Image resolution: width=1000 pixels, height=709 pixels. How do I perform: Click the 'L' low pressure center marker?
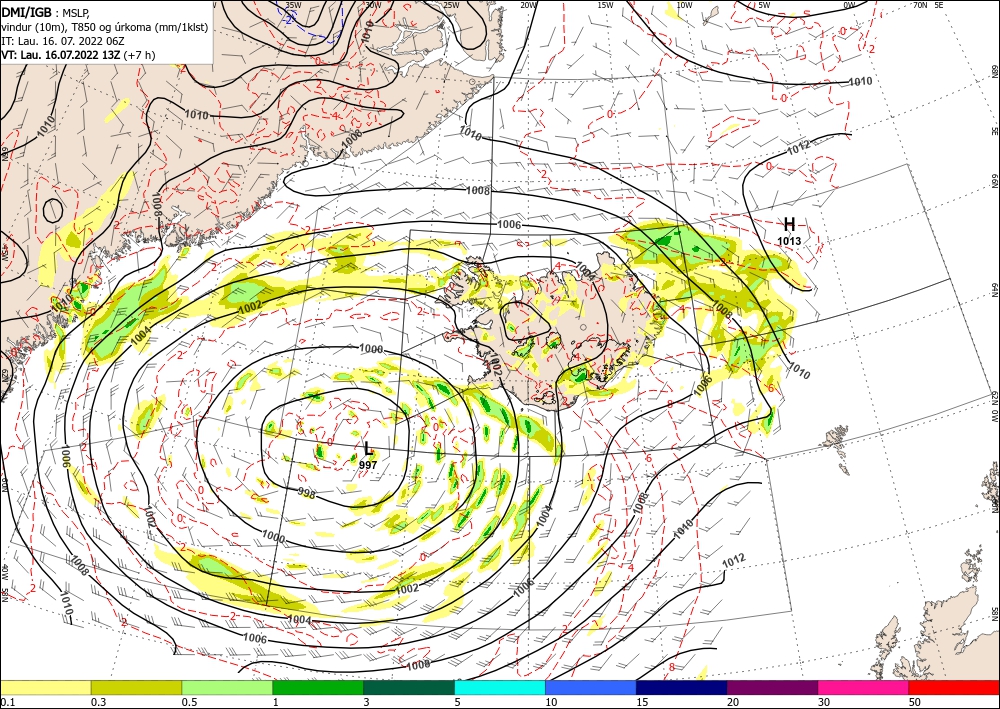pyautogui.click(x=369, y=448)
